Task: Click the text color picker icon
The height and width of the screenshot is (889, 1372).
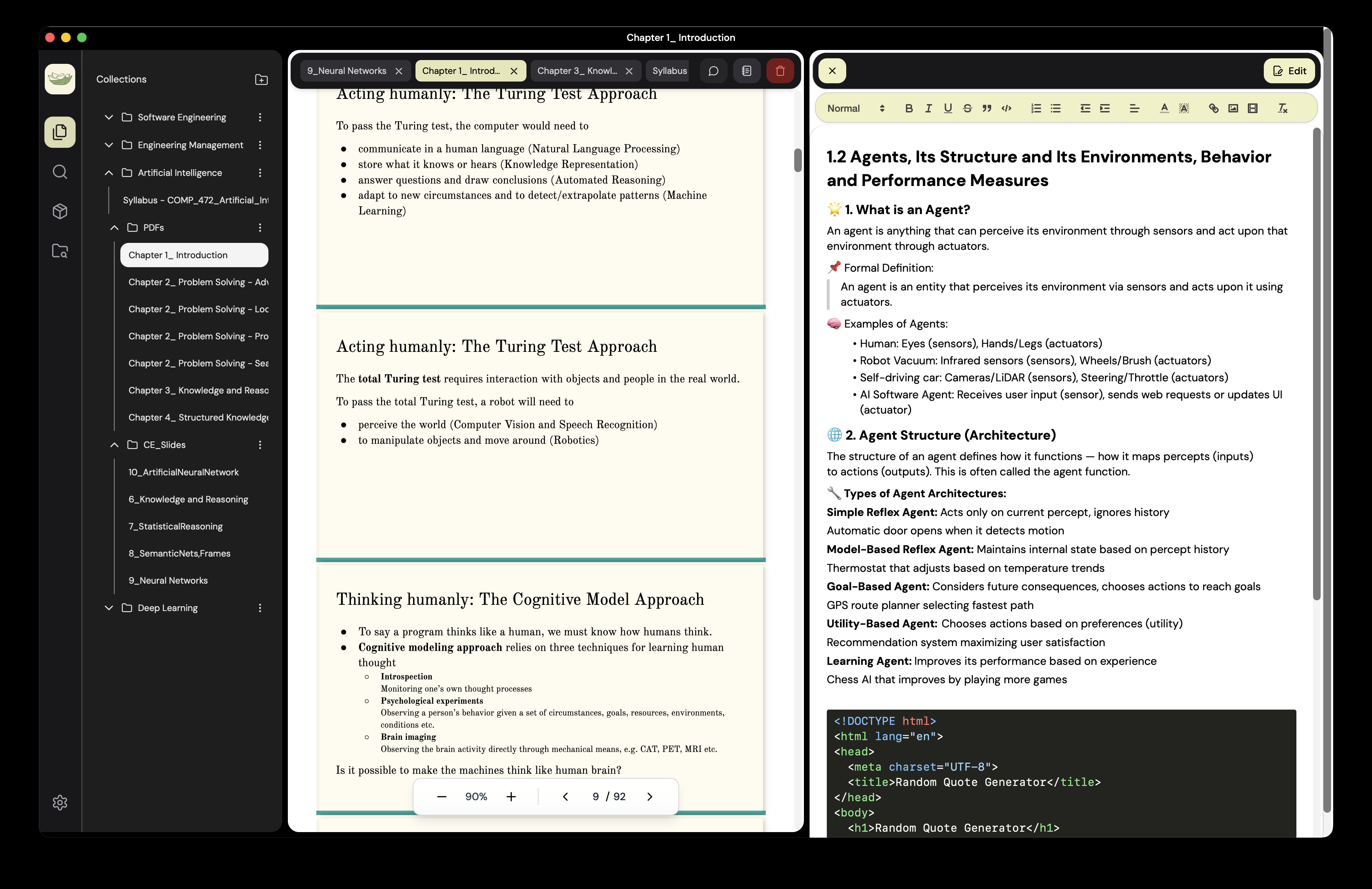Action: coord(1164,109)
